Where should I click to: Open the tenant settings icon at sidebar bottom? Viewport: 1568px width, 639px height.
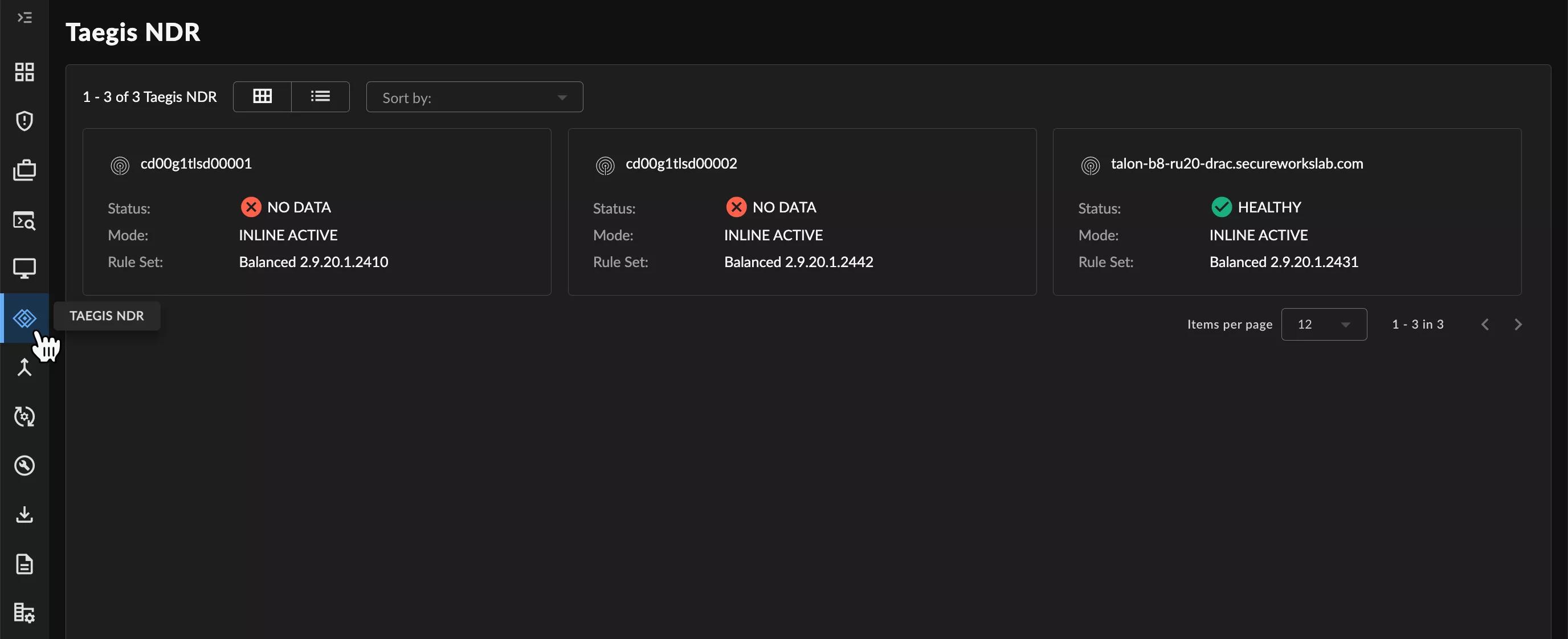tap(24, 613)
